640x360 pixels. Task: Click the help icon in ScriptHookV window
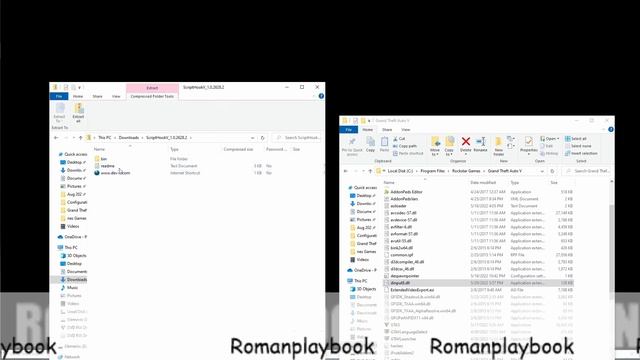[321, 96]
